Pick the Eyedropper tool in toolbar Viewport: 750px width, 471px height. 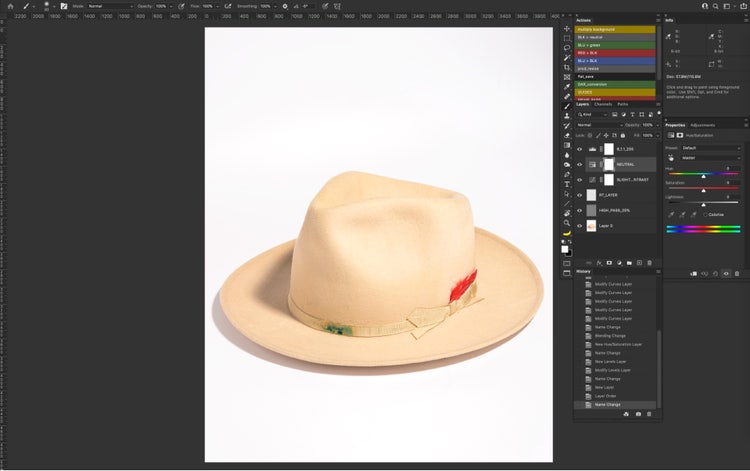(567, 86)
